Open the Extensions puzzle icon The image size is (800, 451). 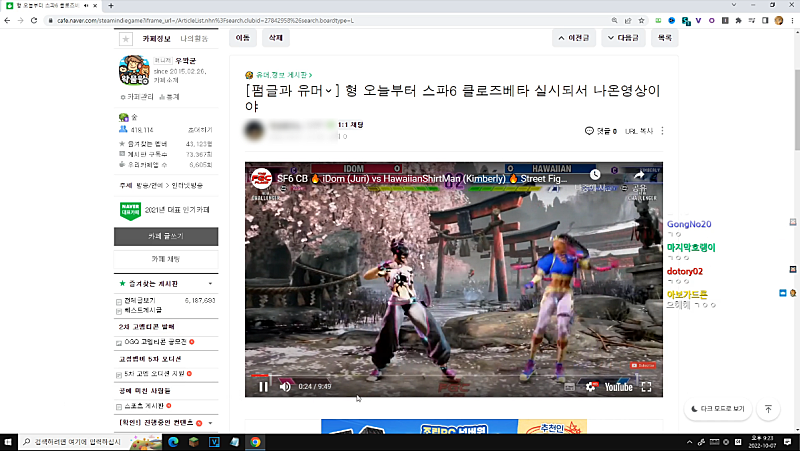[738, 20]
